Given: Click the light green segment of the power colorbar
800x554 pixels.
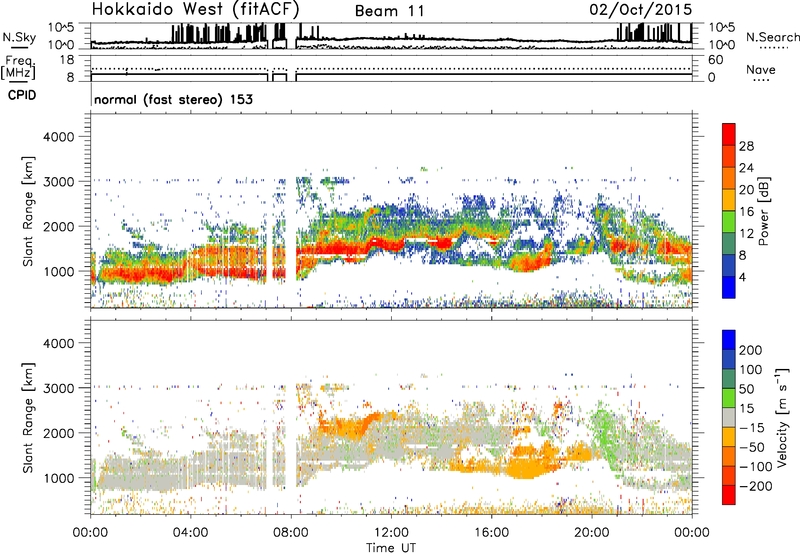Looking at the screenshot, I should tap(729, 221).
